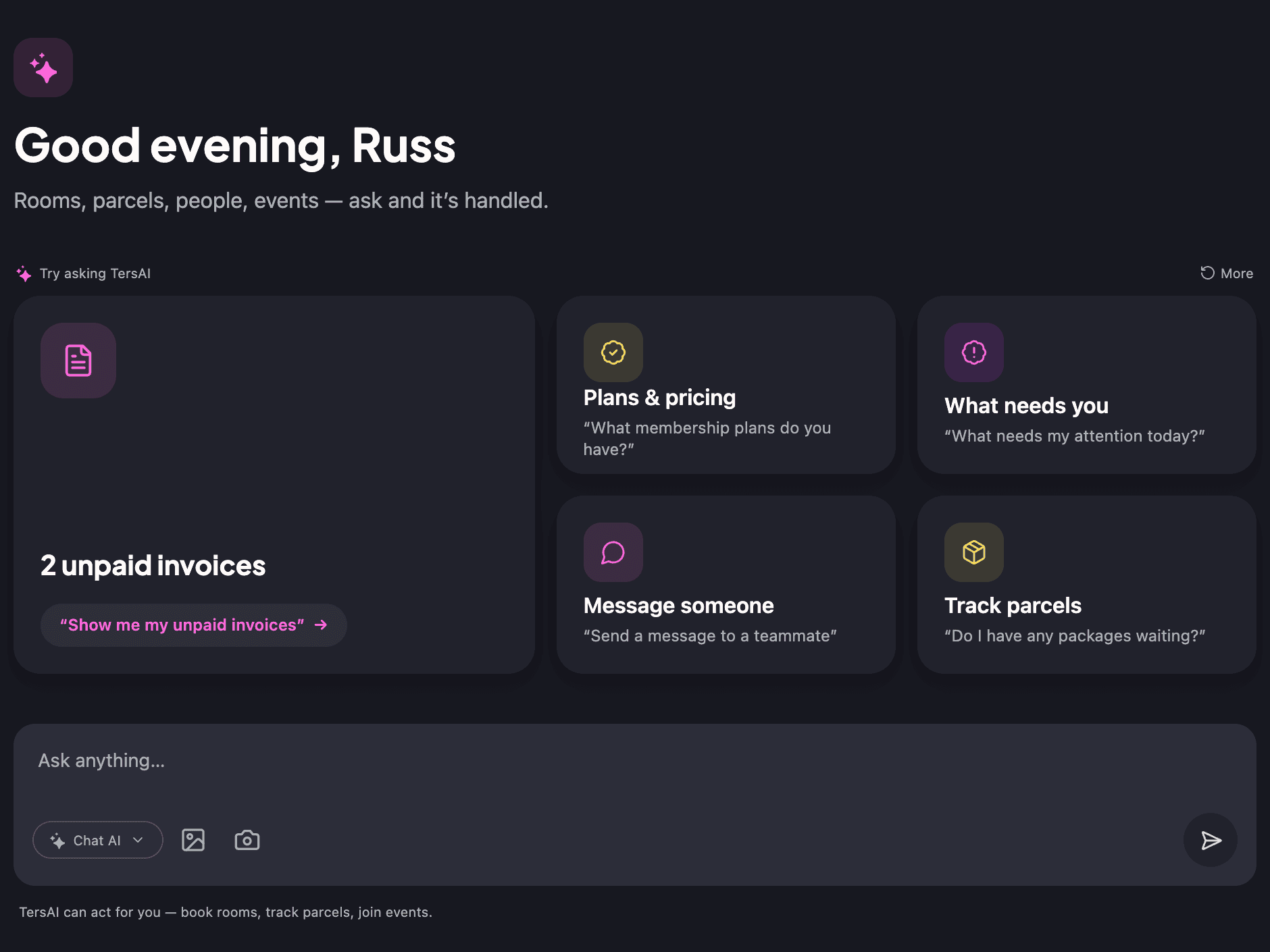The image size is (1270, 952).
Task: Send the message with the arrow button
Action: [1211, 840]
